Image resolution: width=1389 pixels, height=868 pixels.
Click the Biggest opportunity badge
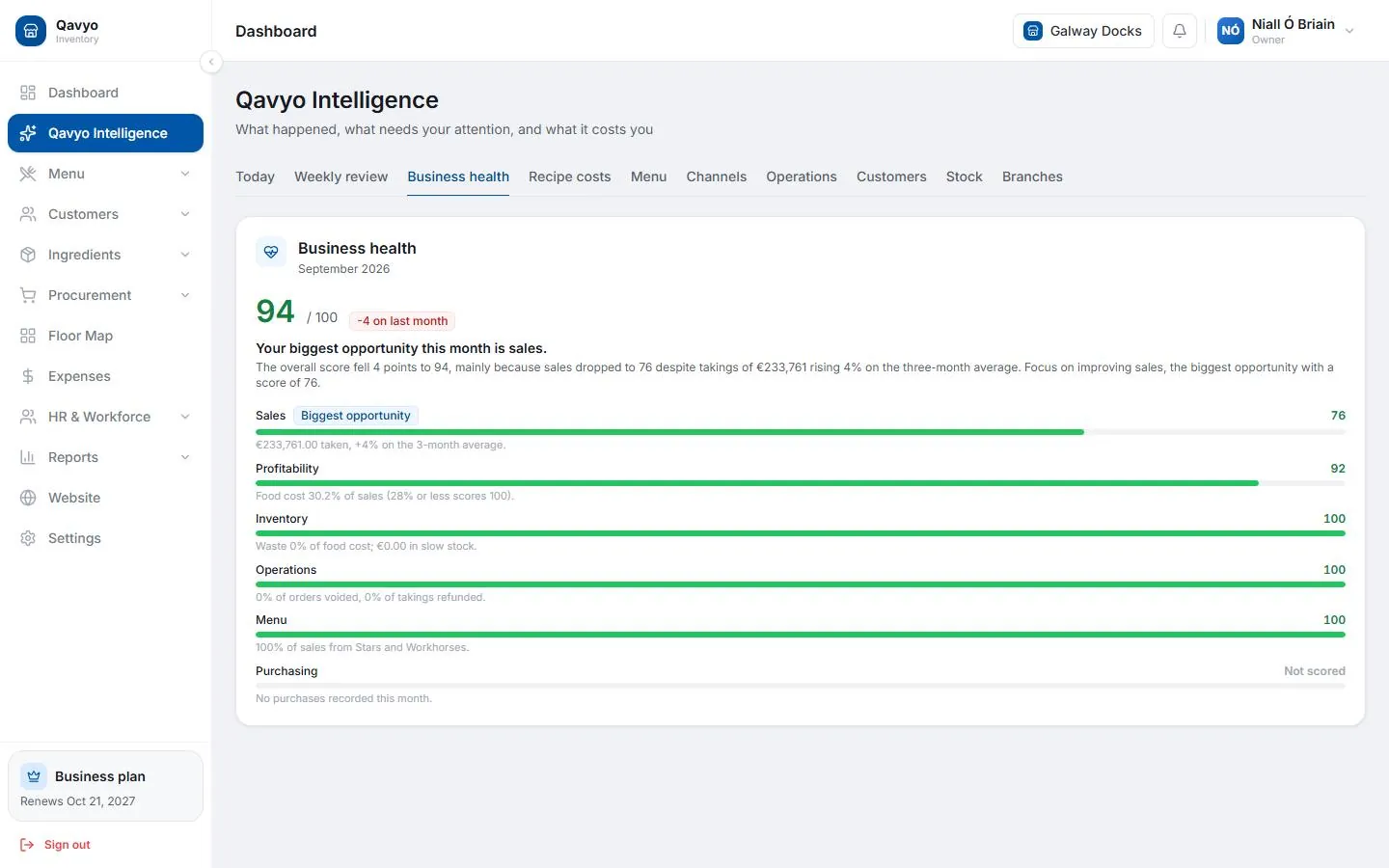pyautogui.click(x=356, y=416)
